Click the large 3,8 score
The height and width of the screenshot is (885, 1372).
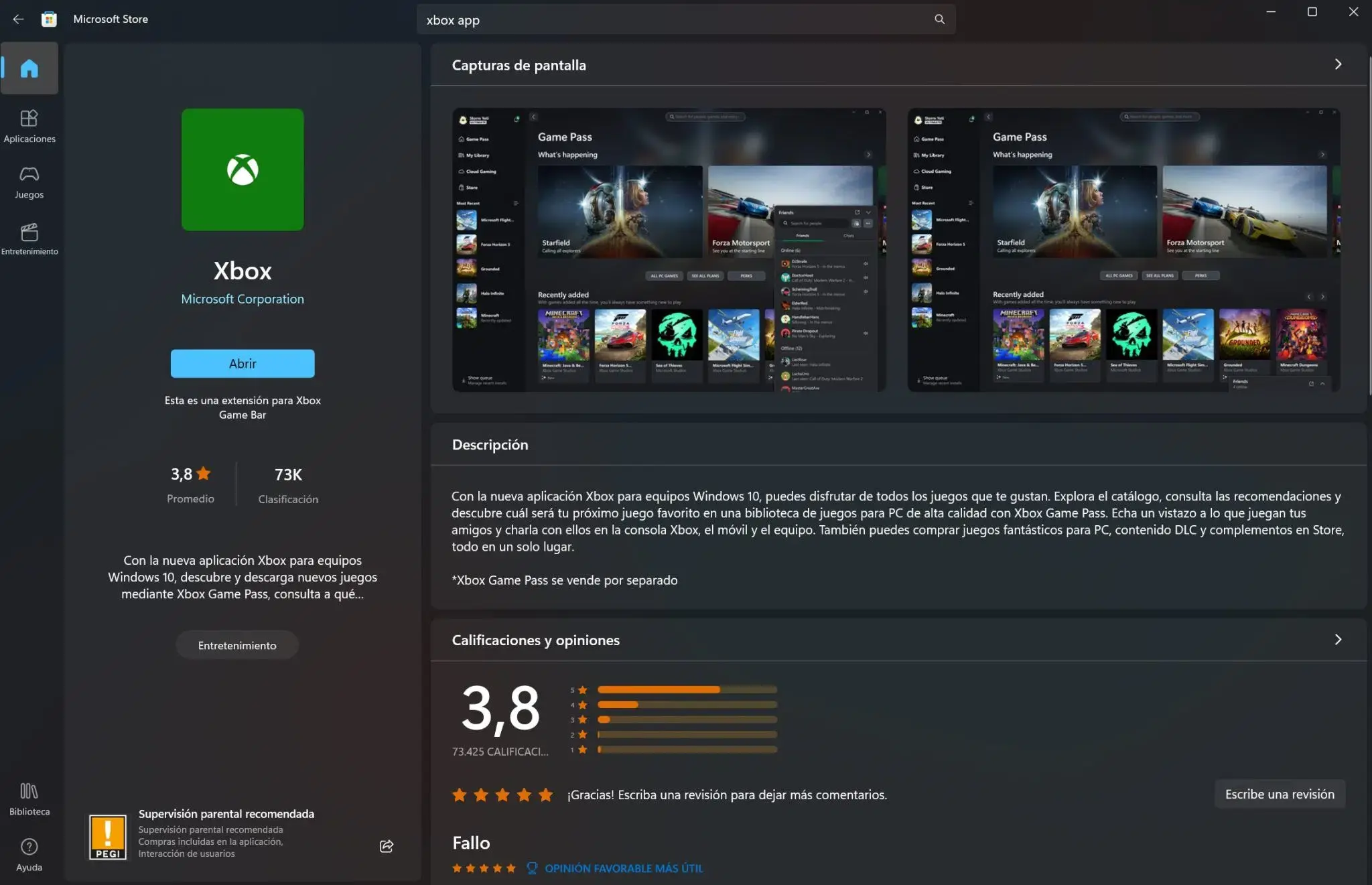pyautogui.click(x=500, y=709)
